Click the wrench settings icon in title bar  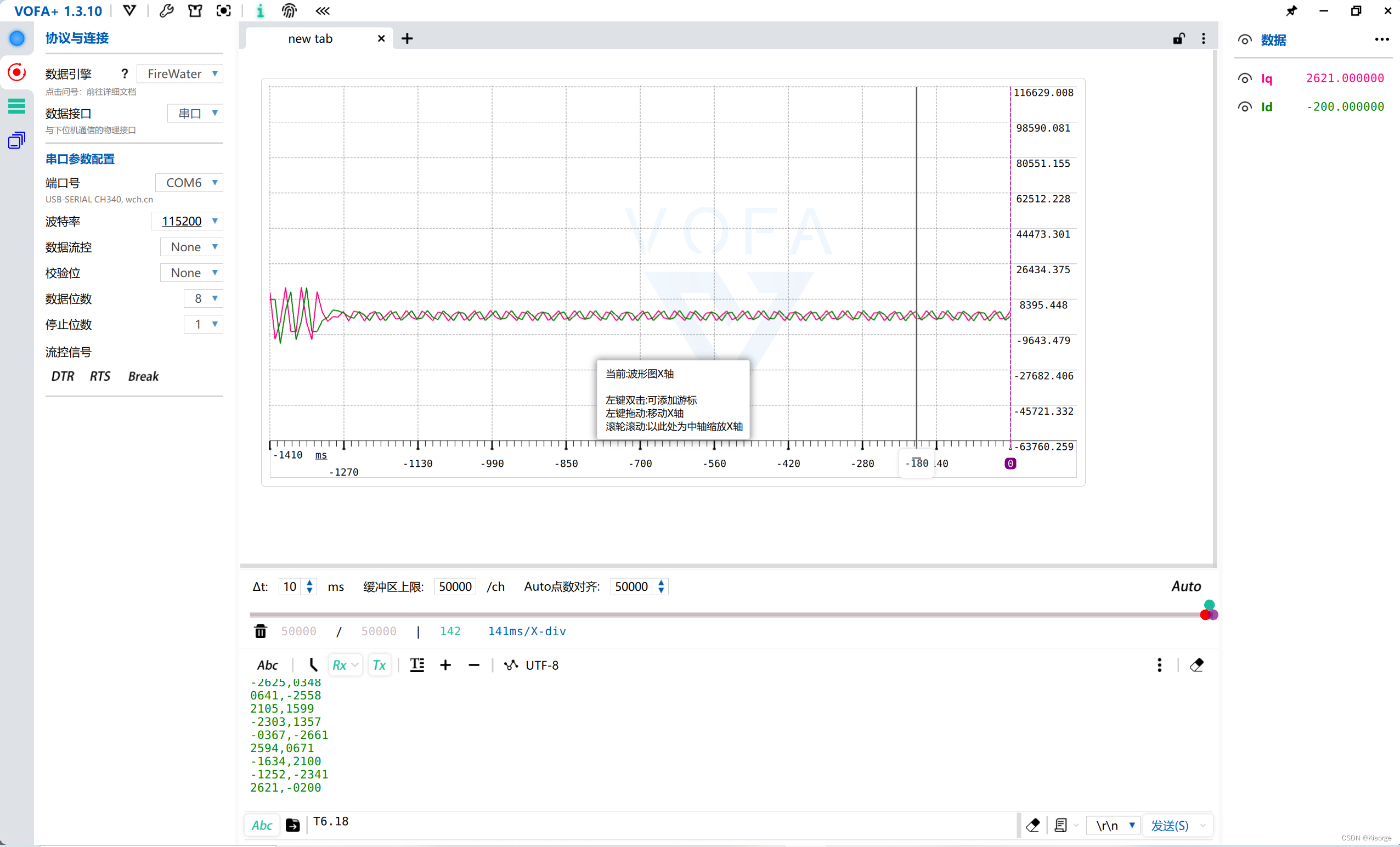(x=166, y=11)
